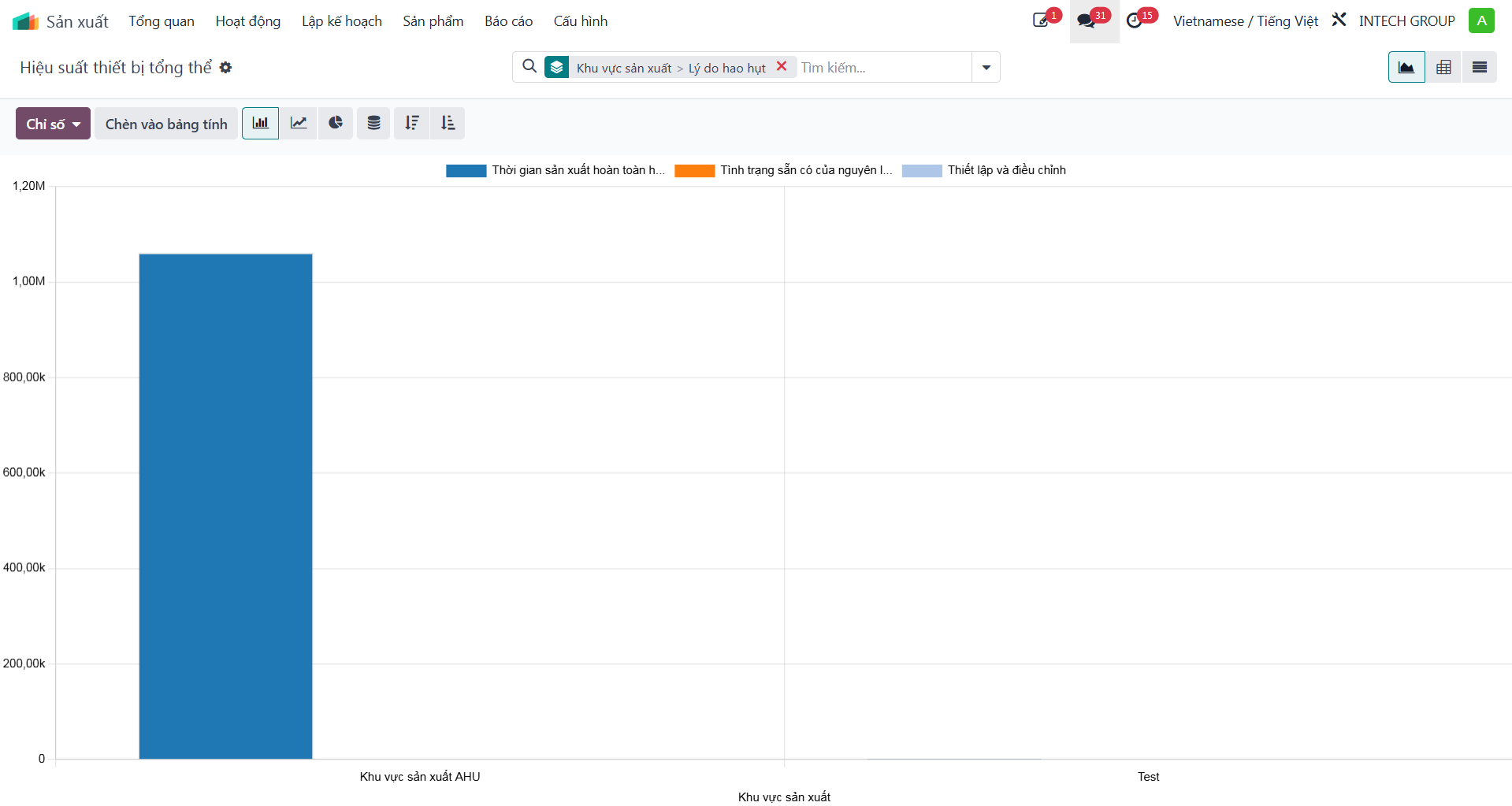Viewport: 1512px width, 806px height.
Task: Toggle stacked bars option
Action: [x=373, y=124]
